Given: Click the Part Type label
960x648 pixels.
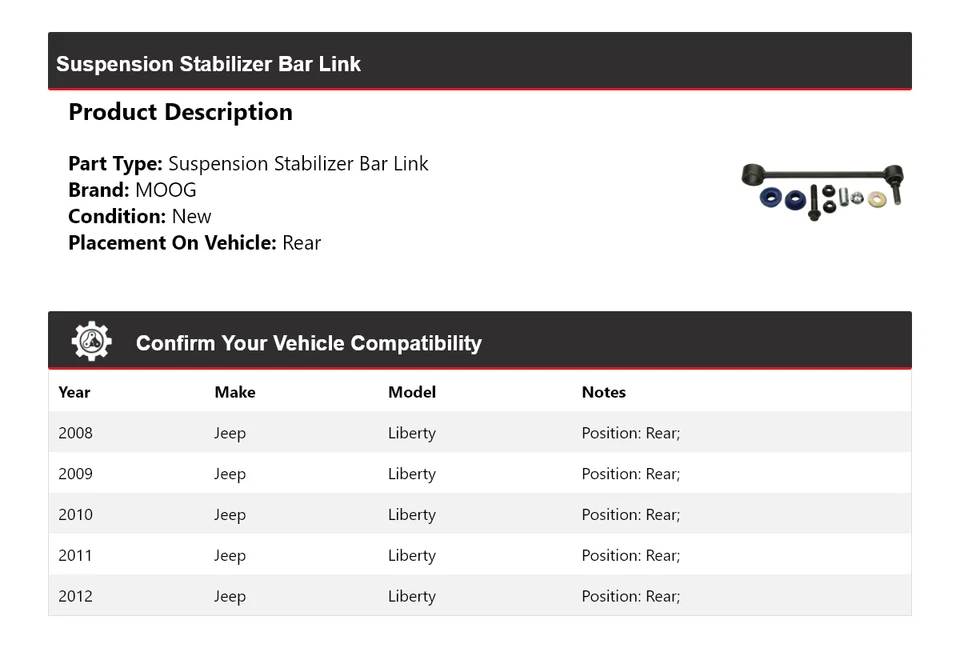Looking at the screenshot, I should [x=115, y=164].
